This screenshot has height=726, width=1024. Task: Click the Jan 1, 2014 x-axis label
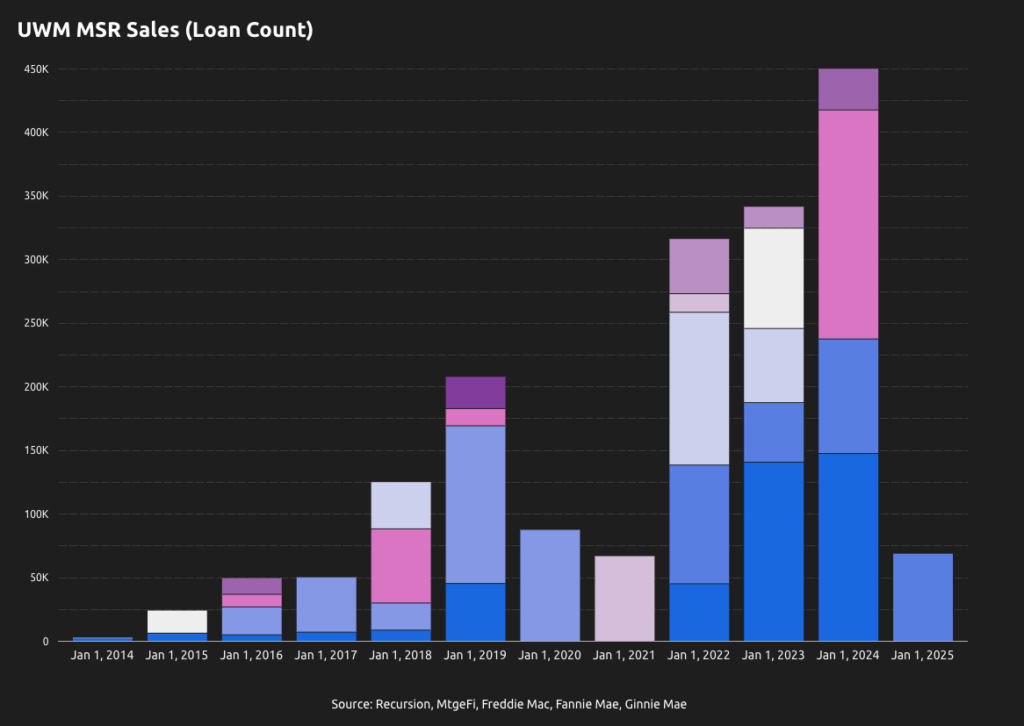pos(102,656)
